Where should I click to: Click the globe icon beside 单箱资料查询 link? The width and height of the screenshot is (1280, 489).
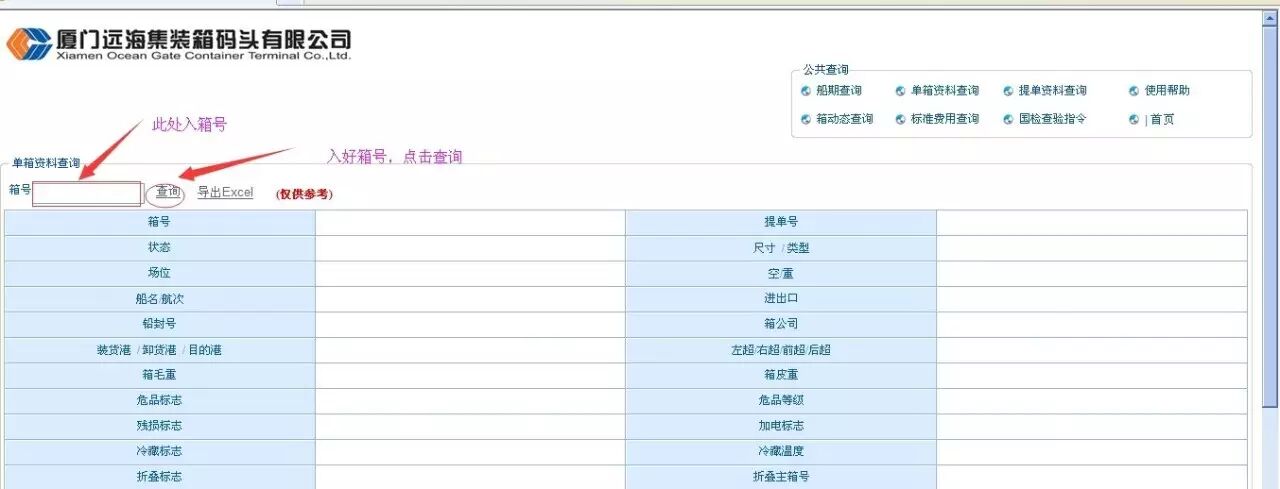tap(900, 91)
